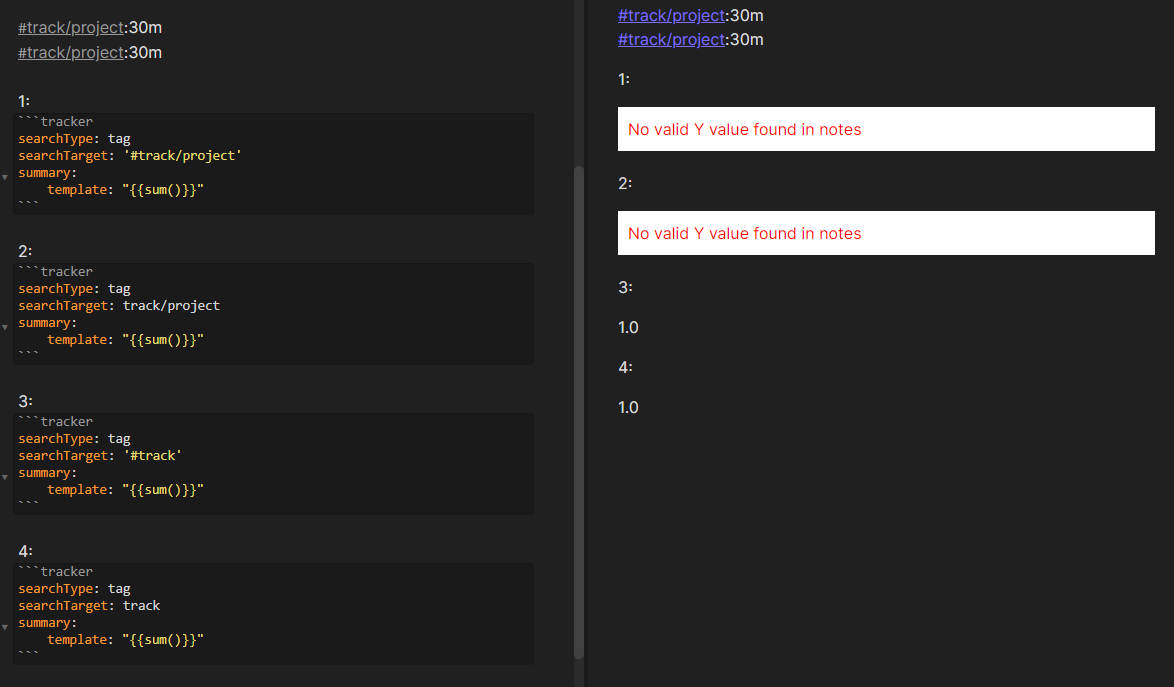Viewport: 1174px width, 687px height.
Task: Open the top #track/project tag in preview pane
Action: pyautogui.click(x=670, y=15)
